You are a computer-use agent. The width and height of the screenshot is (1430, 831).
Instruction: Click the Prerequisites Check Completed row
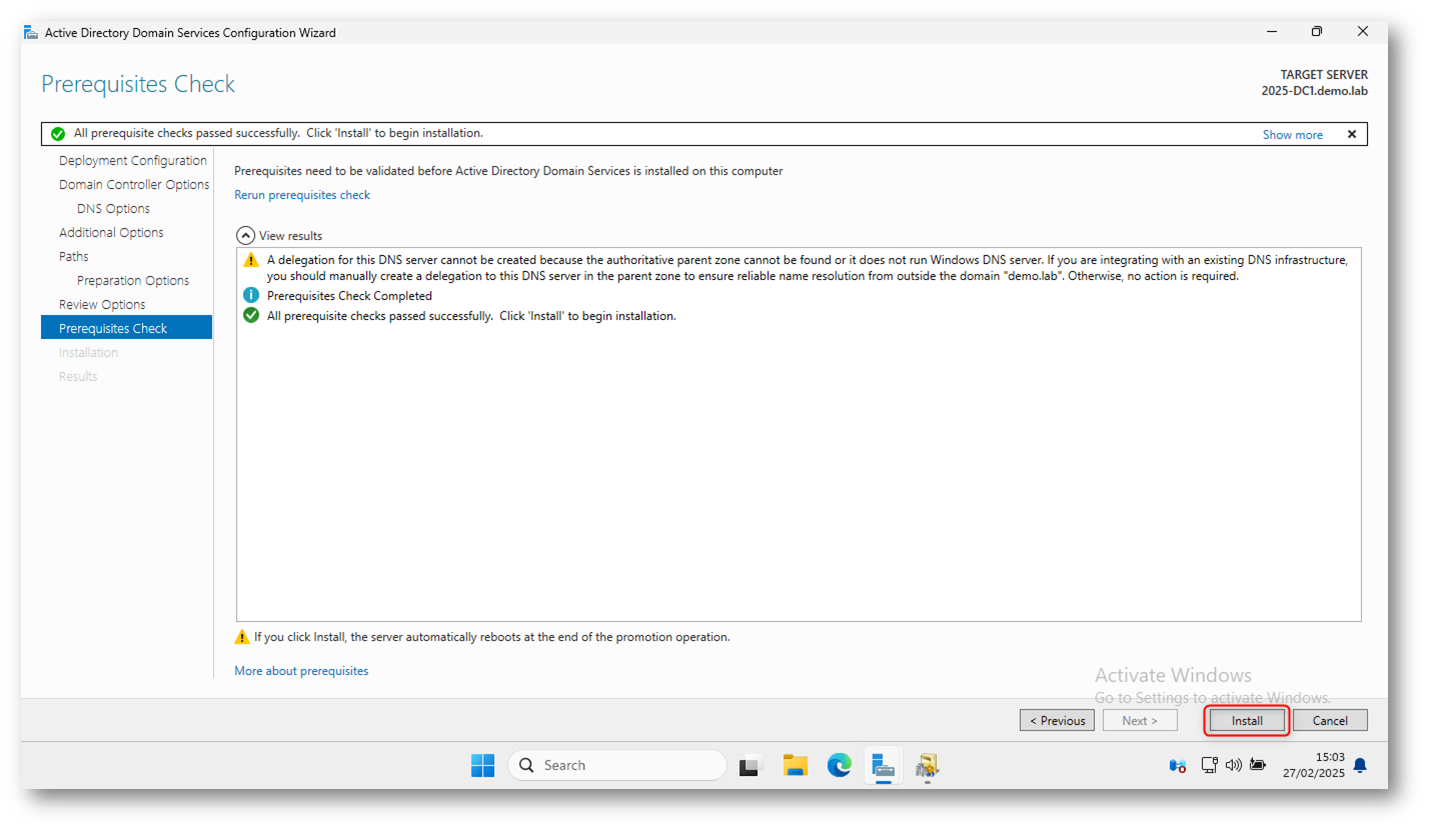click(349, 296)
